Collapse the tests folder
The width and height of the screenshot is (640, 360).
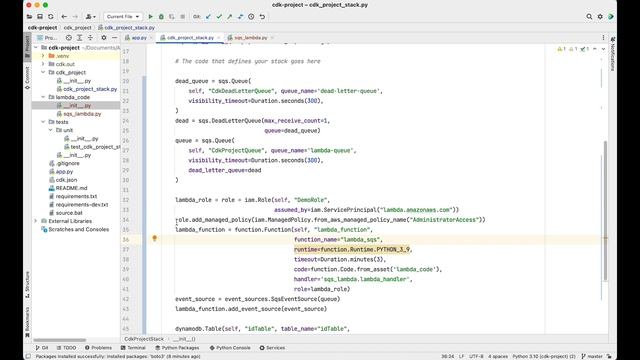[43, 122]
